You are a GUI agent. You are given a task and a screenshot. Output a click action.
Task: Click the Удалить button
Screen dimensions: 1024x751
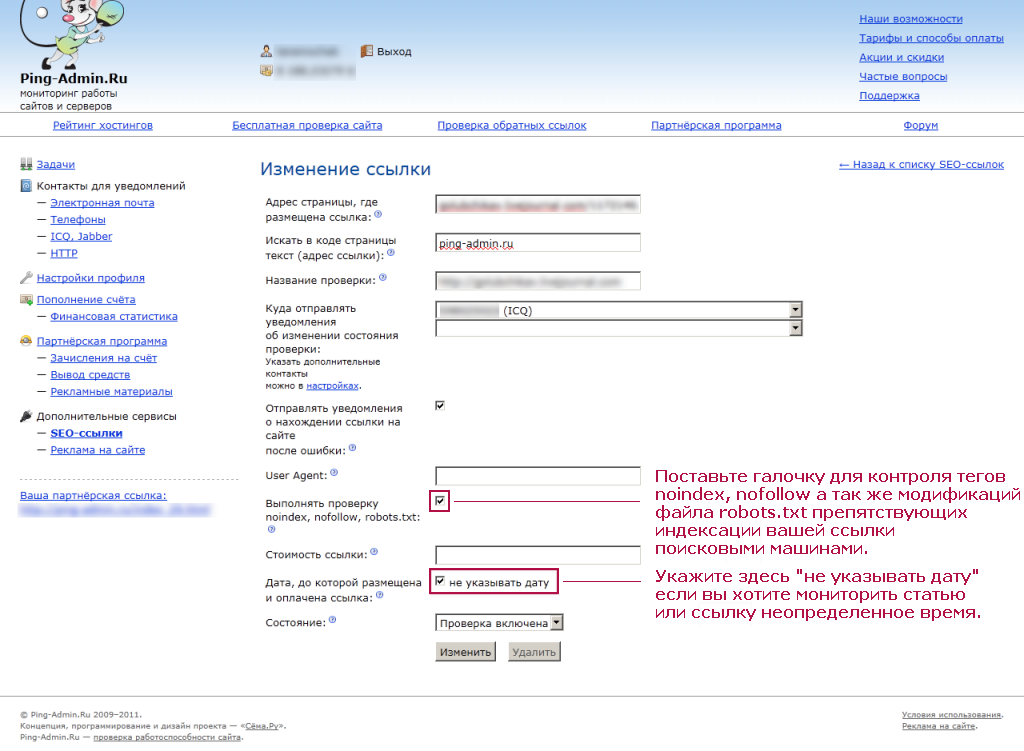point(534,652)
